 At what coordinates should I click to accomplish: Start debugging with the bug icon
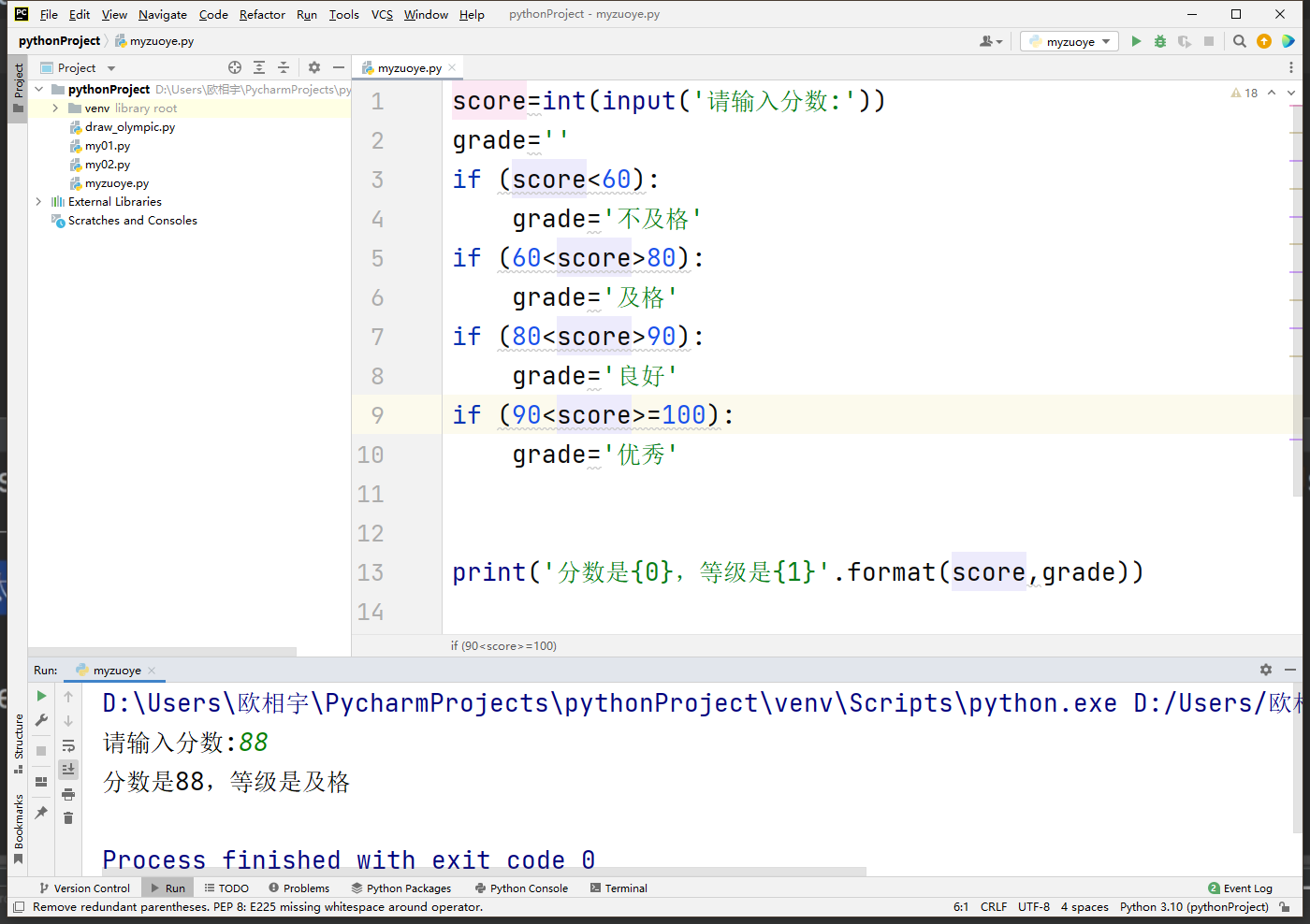click(x=1160, y=41)
